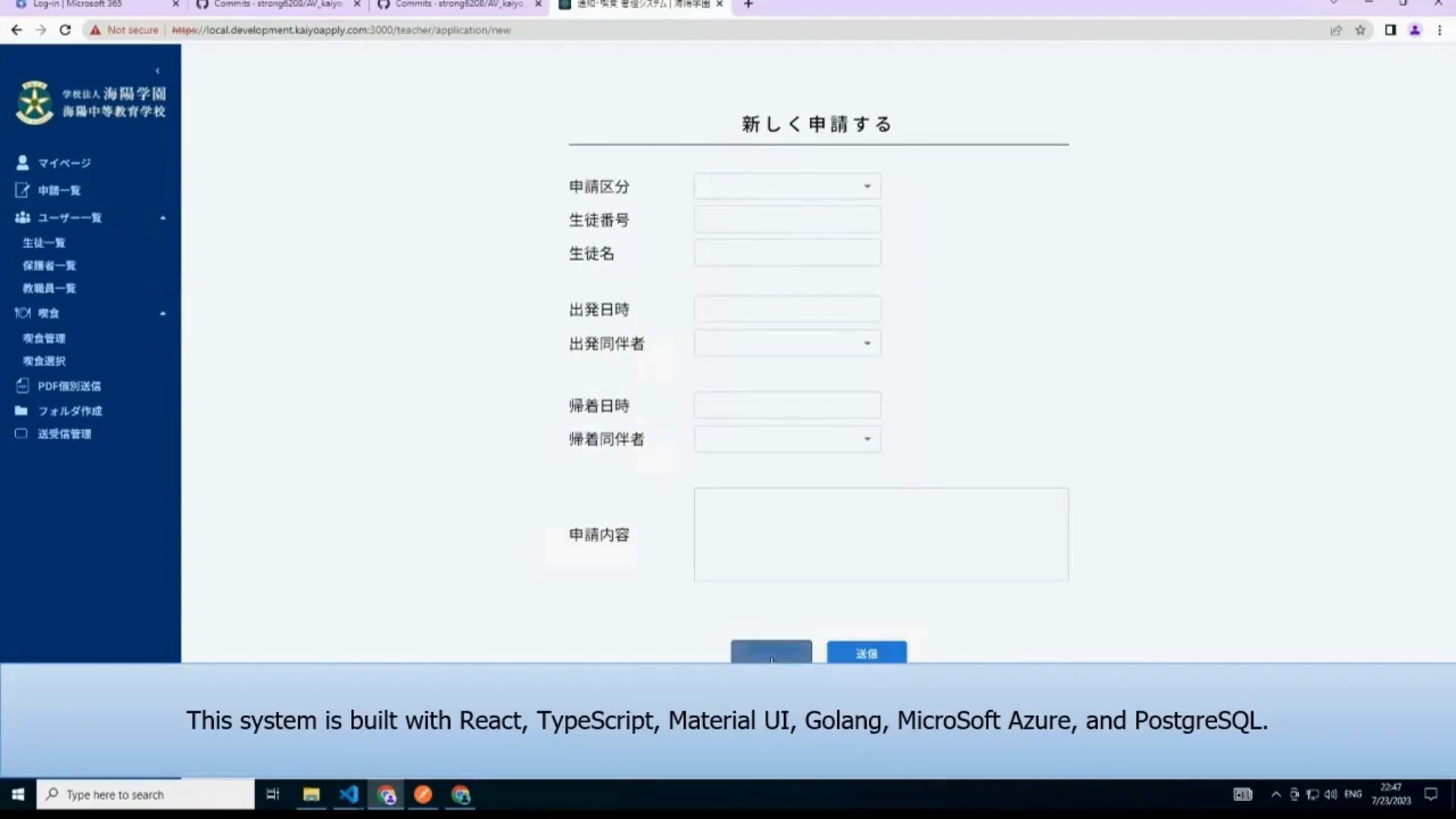This screenshot has width=1456, height=819.
Task: Click the フォルダ作成 folder icon
Action: [x=21, y=410]
